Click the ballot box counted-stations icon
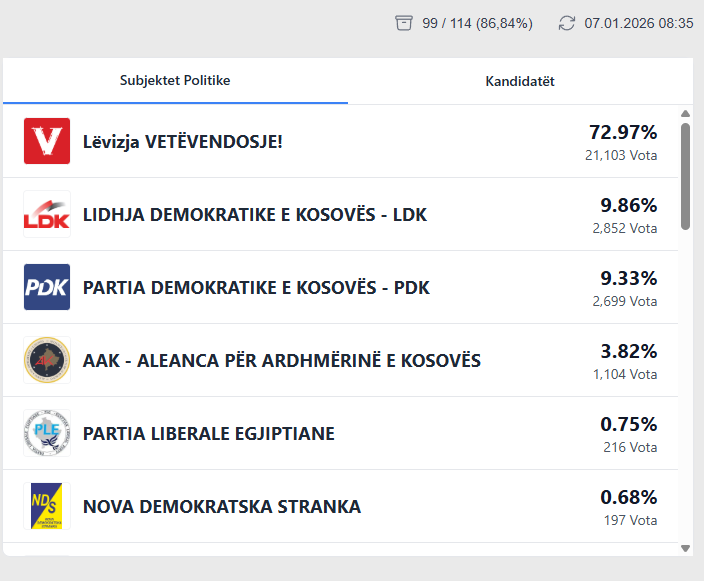The height and width of the screenshot is (581, 704). tap(404, 23)
